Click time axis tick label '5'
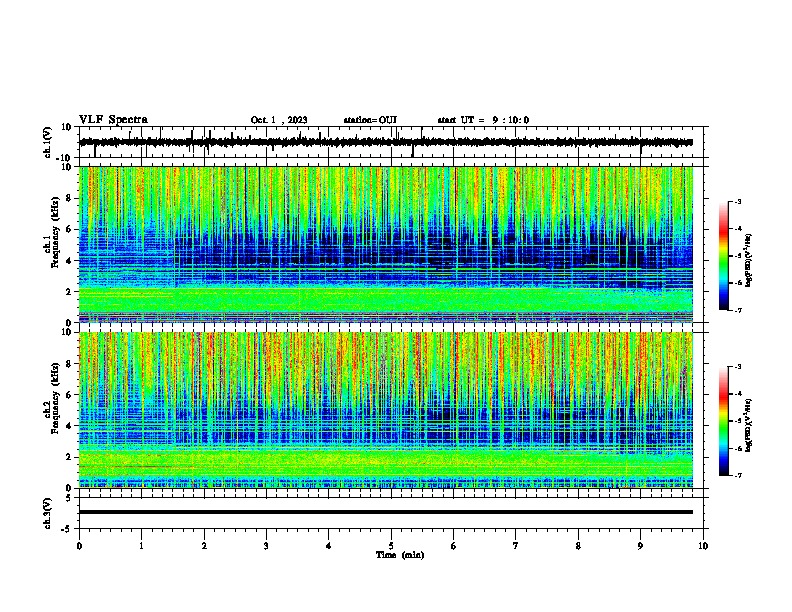The width and height of the screenshot is (792, 612). click(x=391, y=546)
